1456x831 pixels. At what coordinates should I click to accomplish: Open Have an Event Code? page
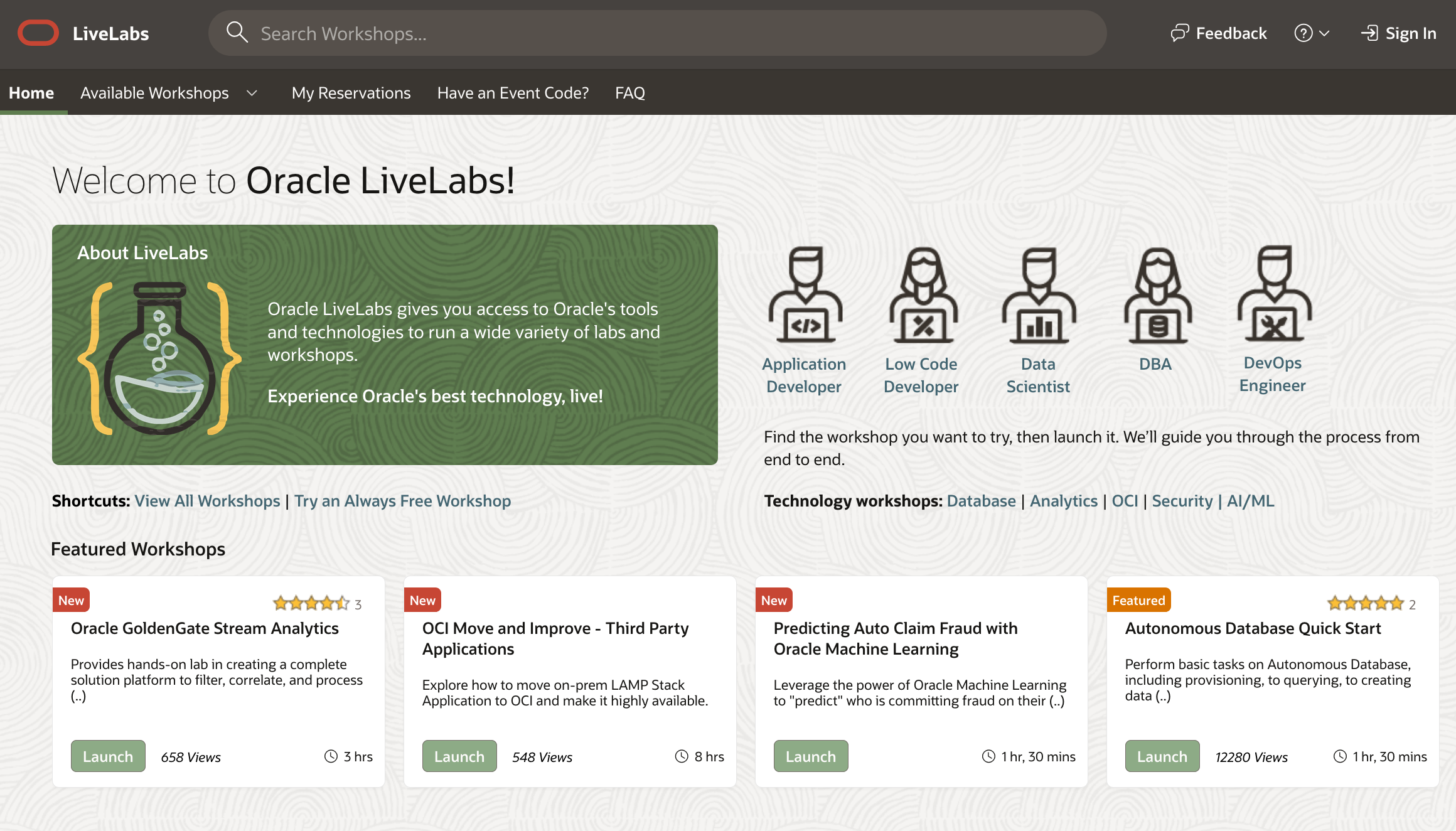tap(513, 93)
